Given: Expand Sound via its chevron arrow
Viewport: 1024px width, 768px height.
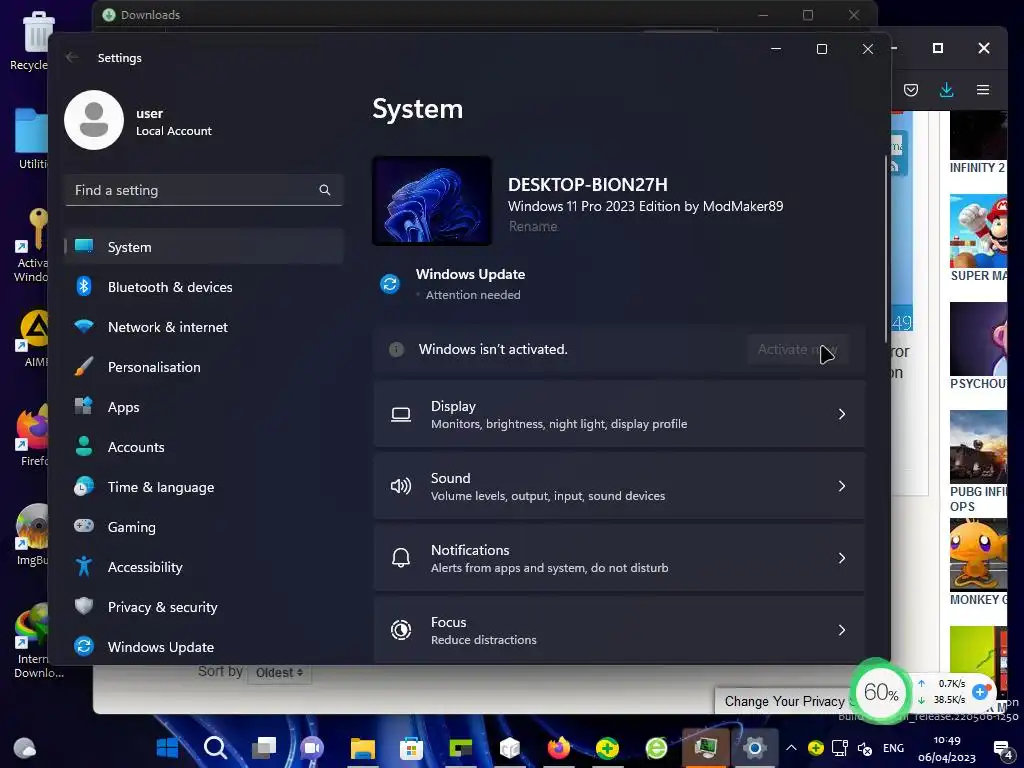Looking at the screenshot, I should (x=842, y=486).
